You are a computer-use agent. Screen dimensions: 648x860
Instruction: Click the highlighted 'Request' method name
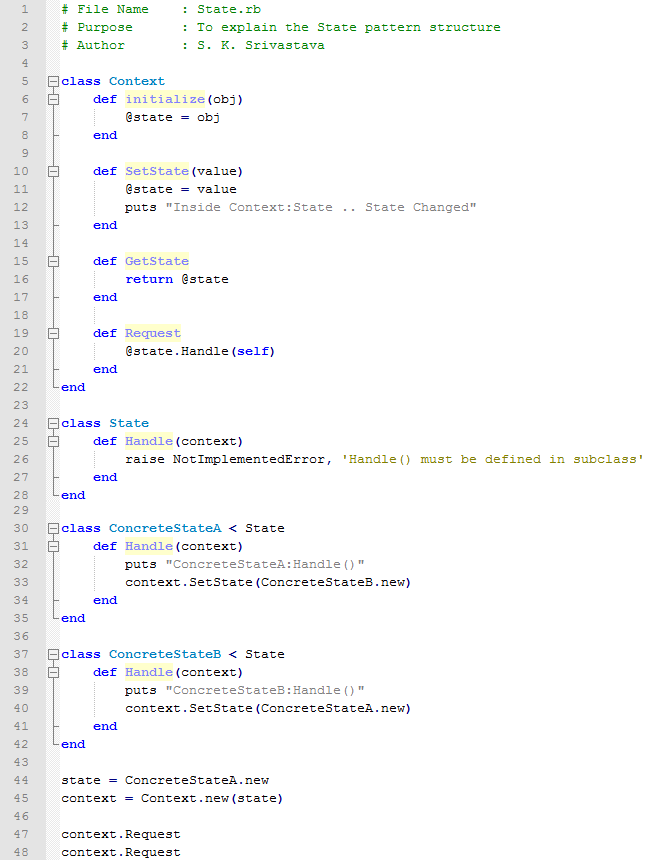coord(153,333)
